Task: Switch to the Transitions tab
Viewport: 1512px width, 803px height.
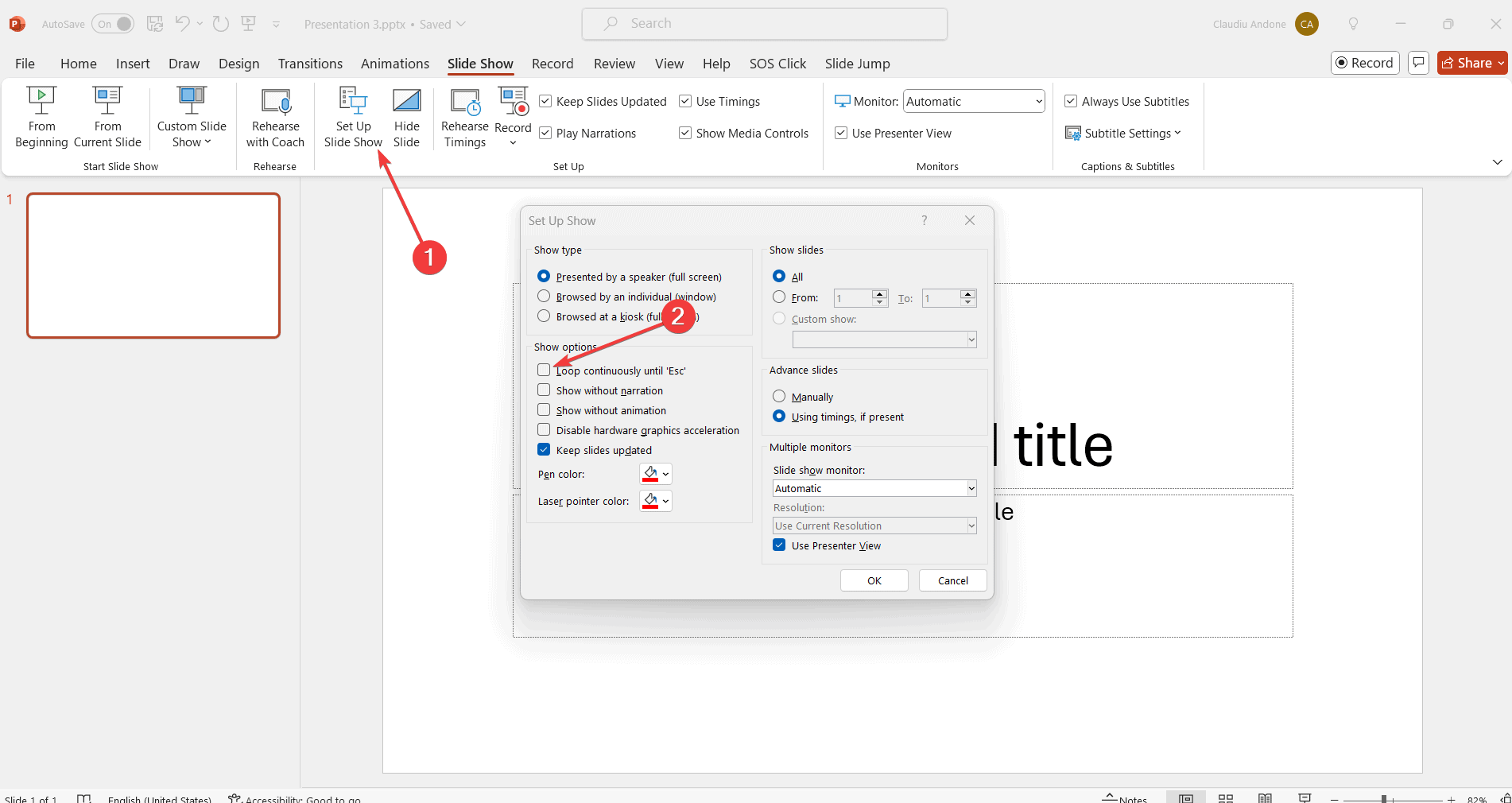Action: 310,64
